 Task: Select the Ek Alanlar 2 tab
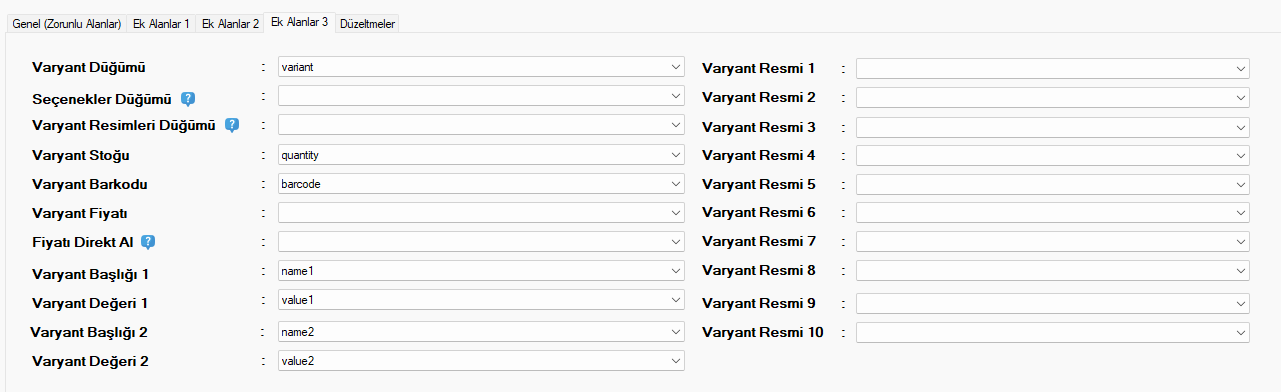(230, 23)
